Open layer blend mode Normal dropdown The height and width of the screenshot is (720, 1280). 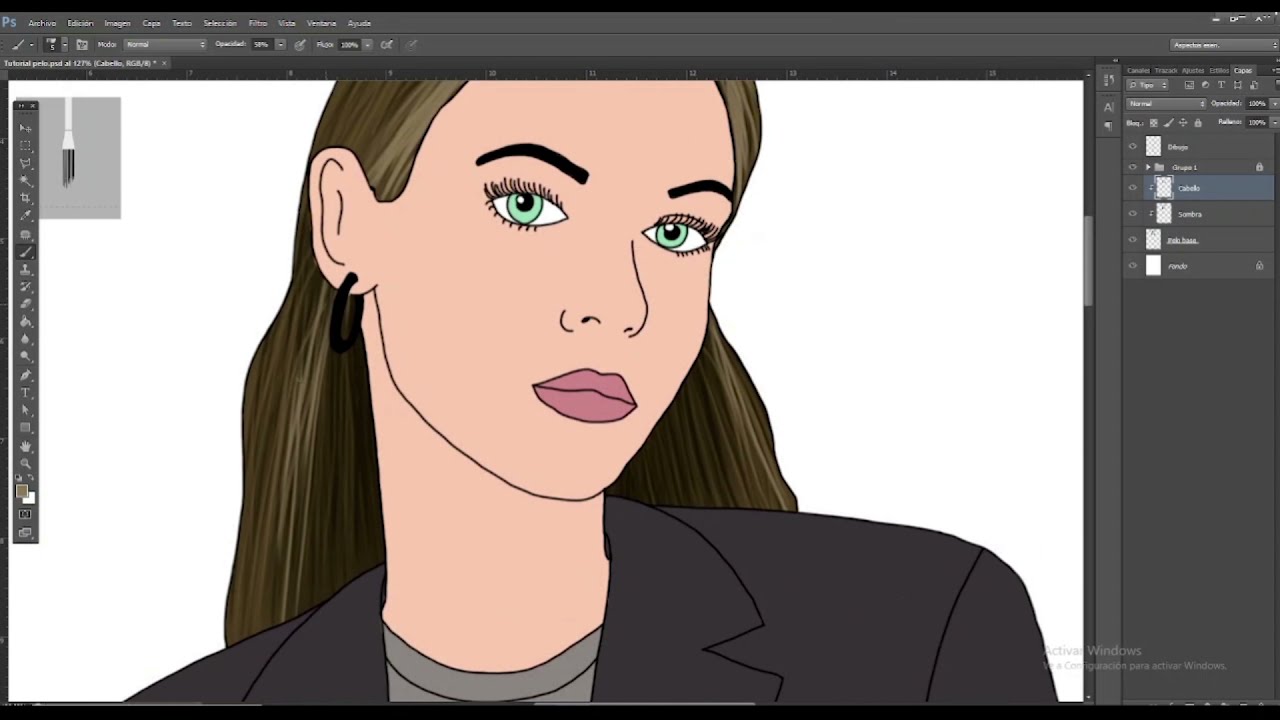(x=1166, y=104)
